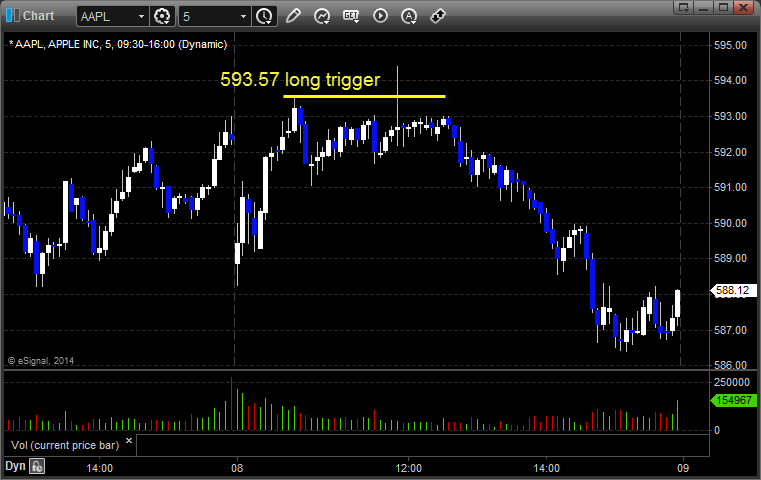Toggle the Dyn dynamic scaling label
This screenshot has height=480, width=761.
point(15,466)
